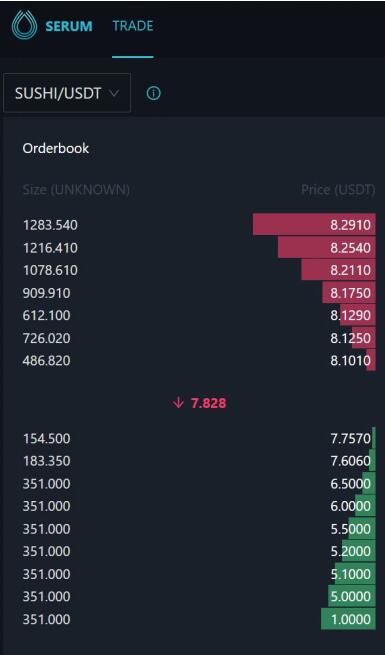This screenshot has width=385, height=655.
Task: Click the ask size 486.820
Action: coord(46,361)
